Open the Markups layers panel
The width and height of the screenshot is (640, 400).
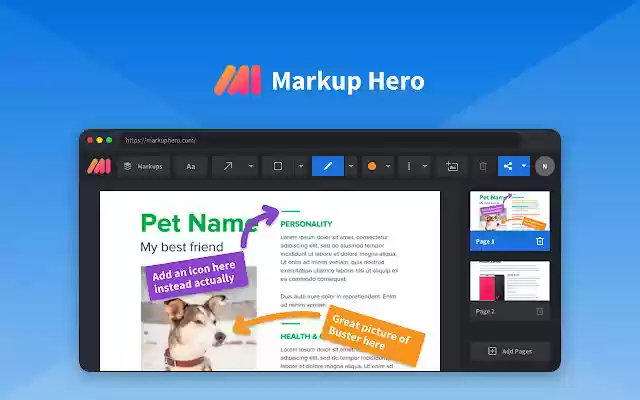tap(143, 166)
